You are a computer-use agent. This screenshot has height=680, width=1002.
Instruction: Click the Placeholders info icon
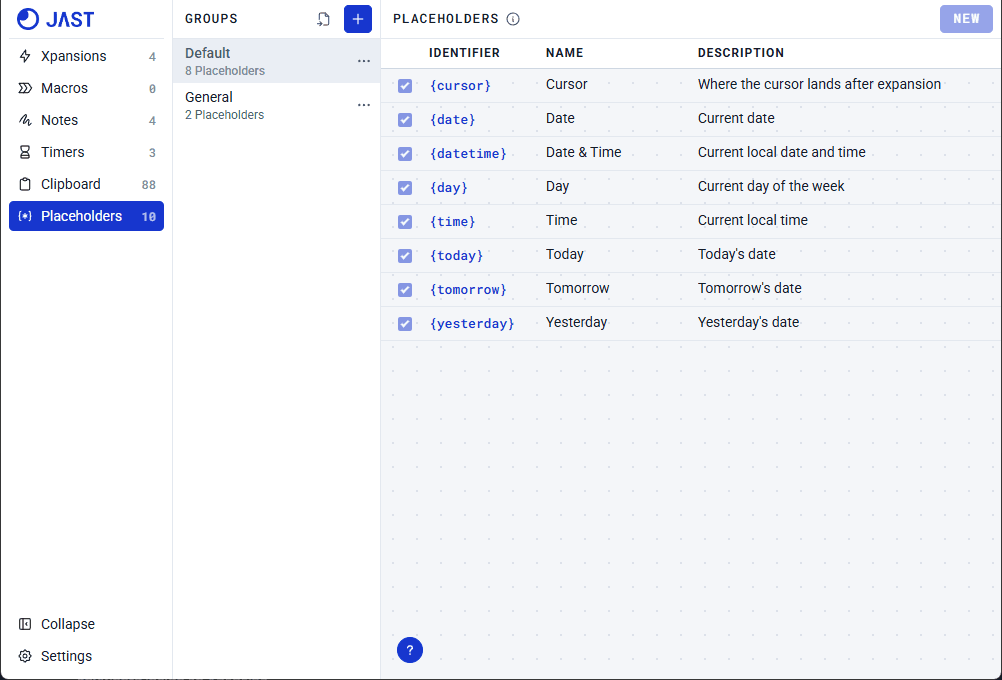[x=513, y=19]
